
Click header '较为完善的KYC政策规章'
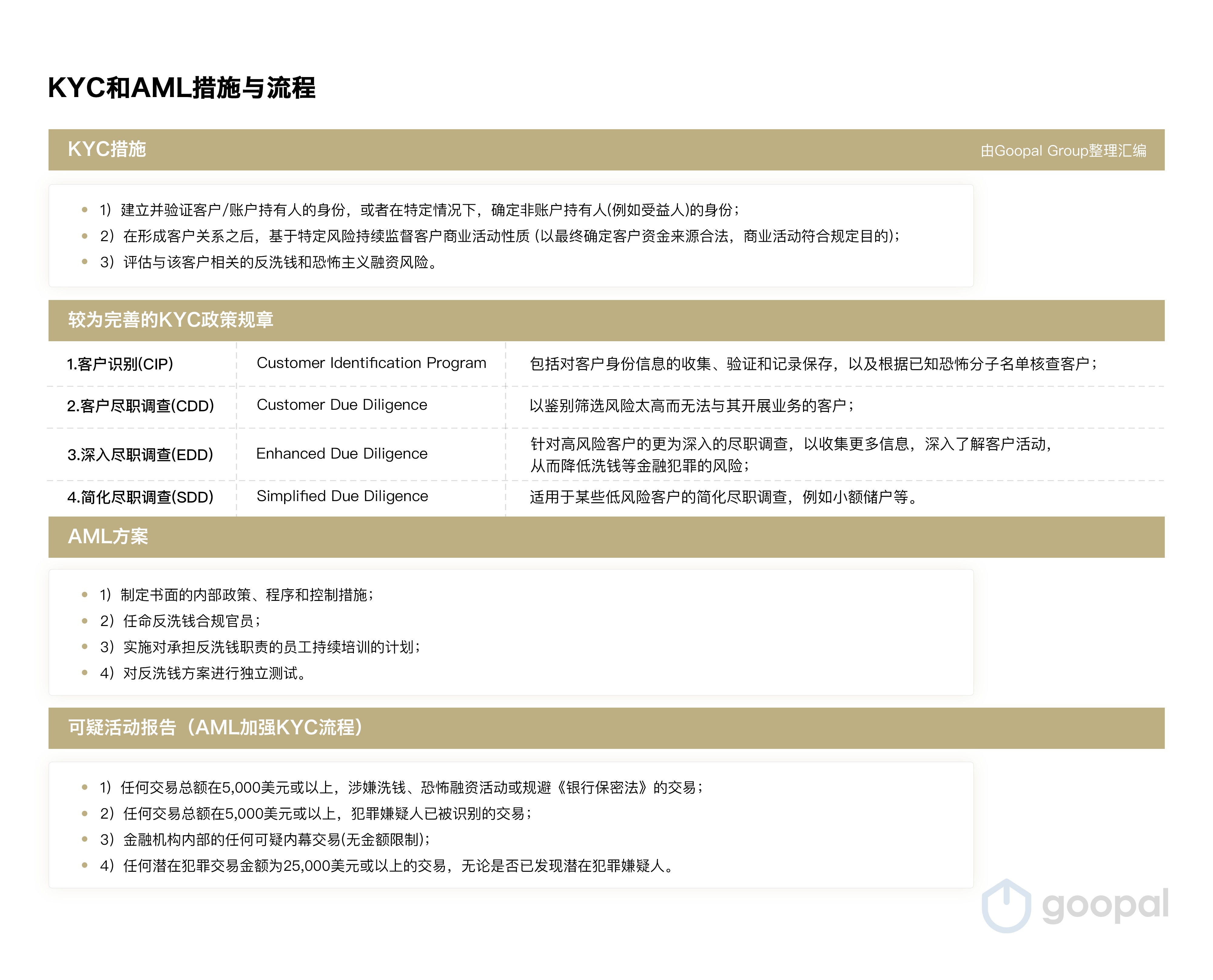pos(606,320)
